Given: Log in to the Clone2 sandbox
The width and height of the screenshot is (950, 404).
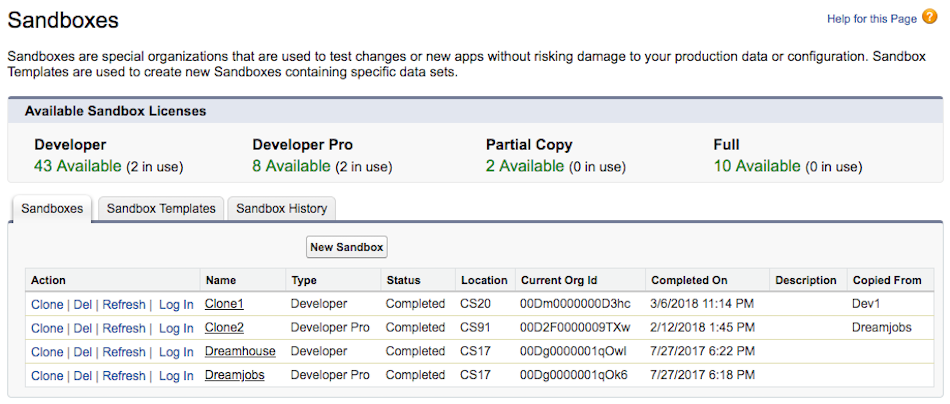Looking at the screenshot, I should tap(176, 328).
